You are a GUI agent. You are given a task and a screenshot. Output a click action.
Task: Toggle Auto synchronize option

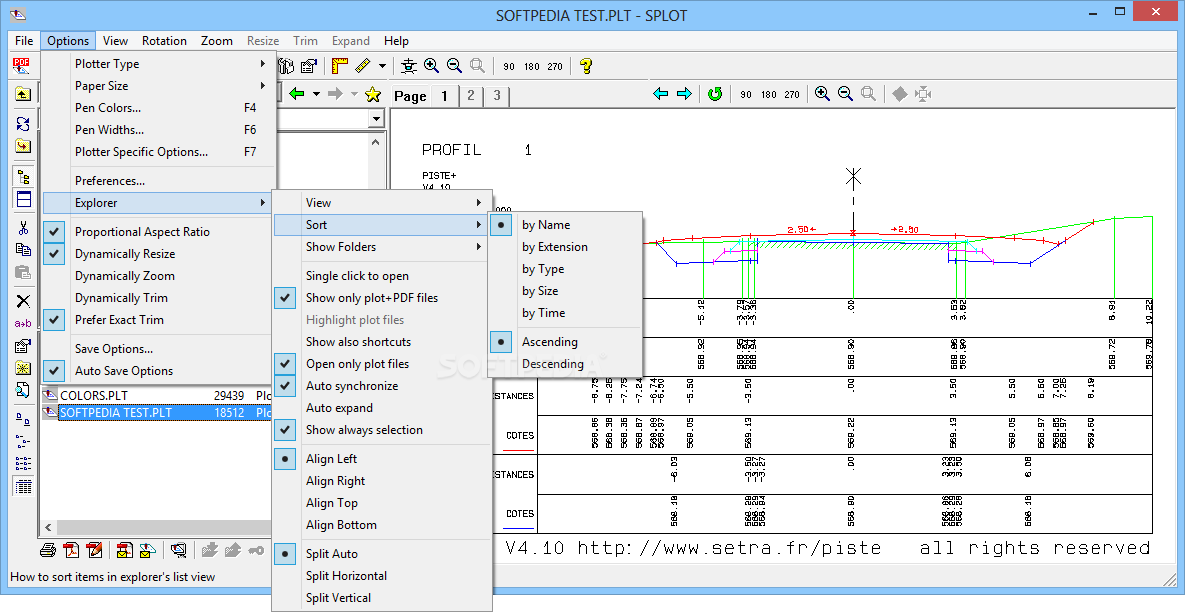[x=382, y=385]
